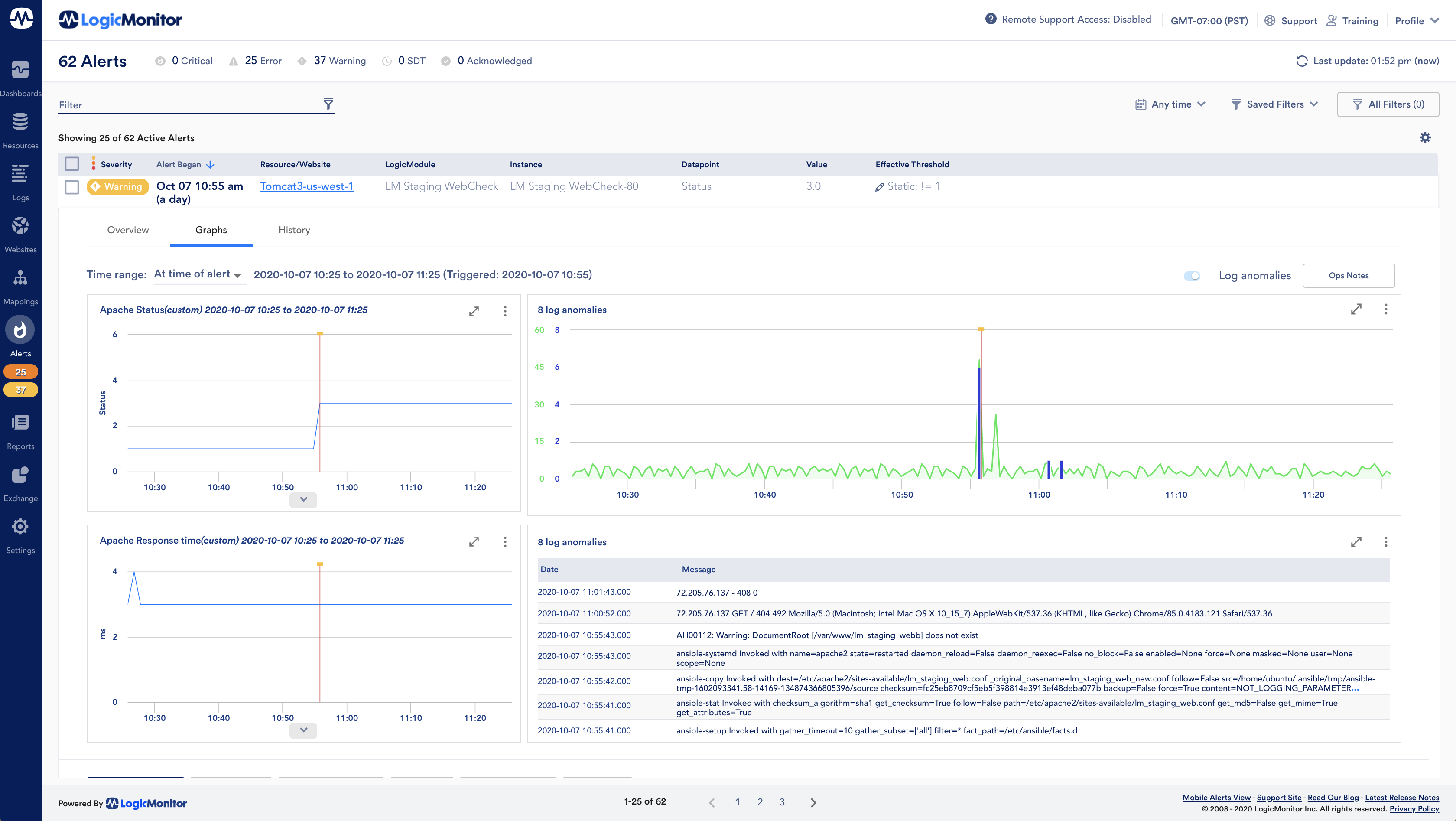Click the refresh icon beside Last update

coord(1302,61)
